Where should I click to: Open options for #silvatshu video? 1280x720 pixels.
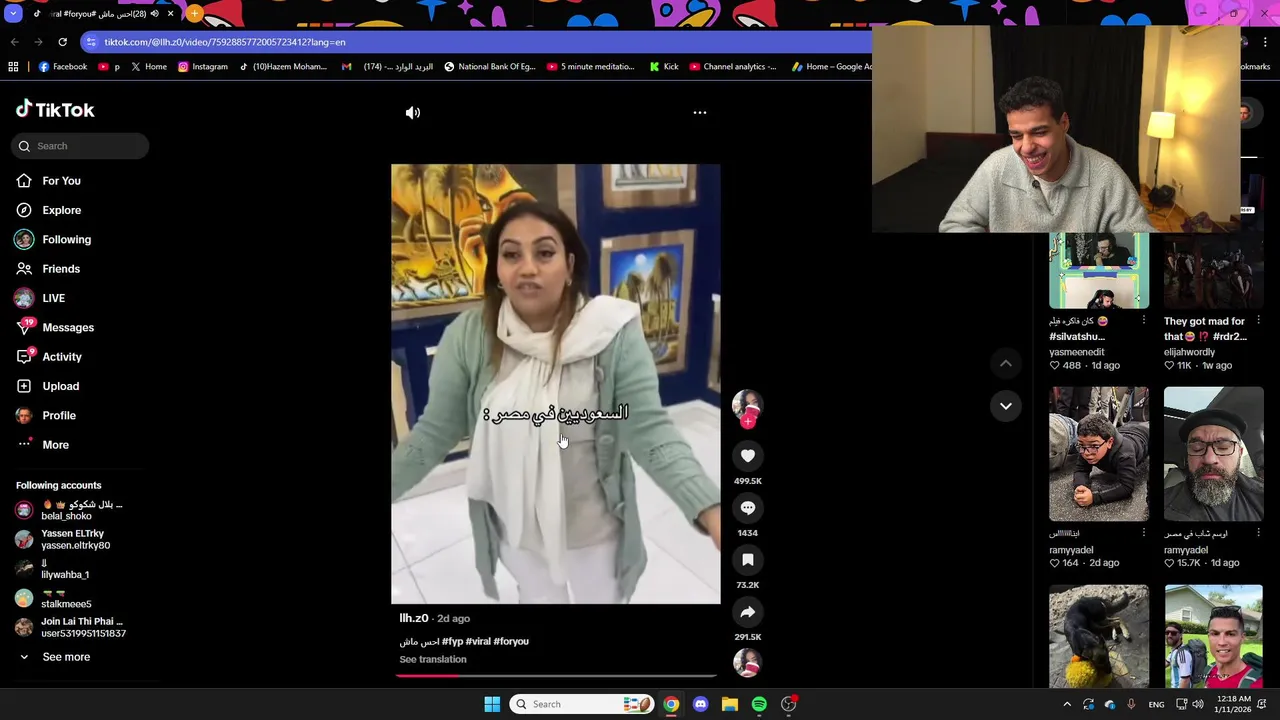pyautogui.click(x=1143, y=321)
